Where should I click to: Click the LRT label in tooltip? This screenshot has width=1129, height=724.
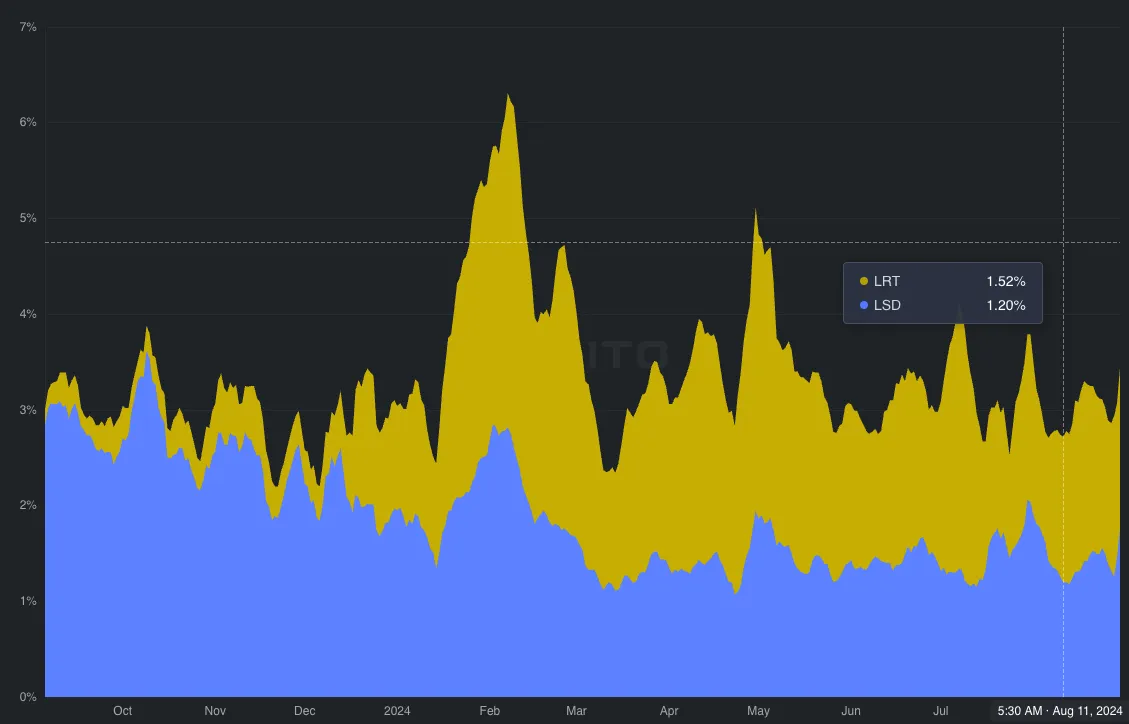(886, 282)
